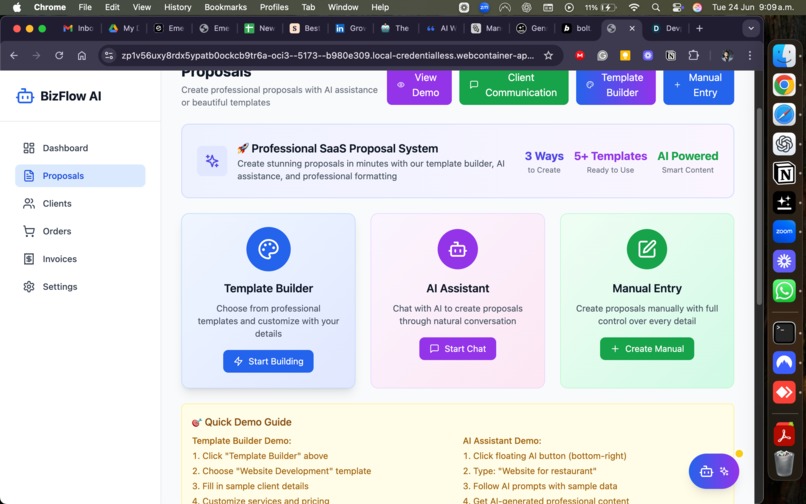Click the Settings gear icon
806x504 pixels.
click(29, 287)
